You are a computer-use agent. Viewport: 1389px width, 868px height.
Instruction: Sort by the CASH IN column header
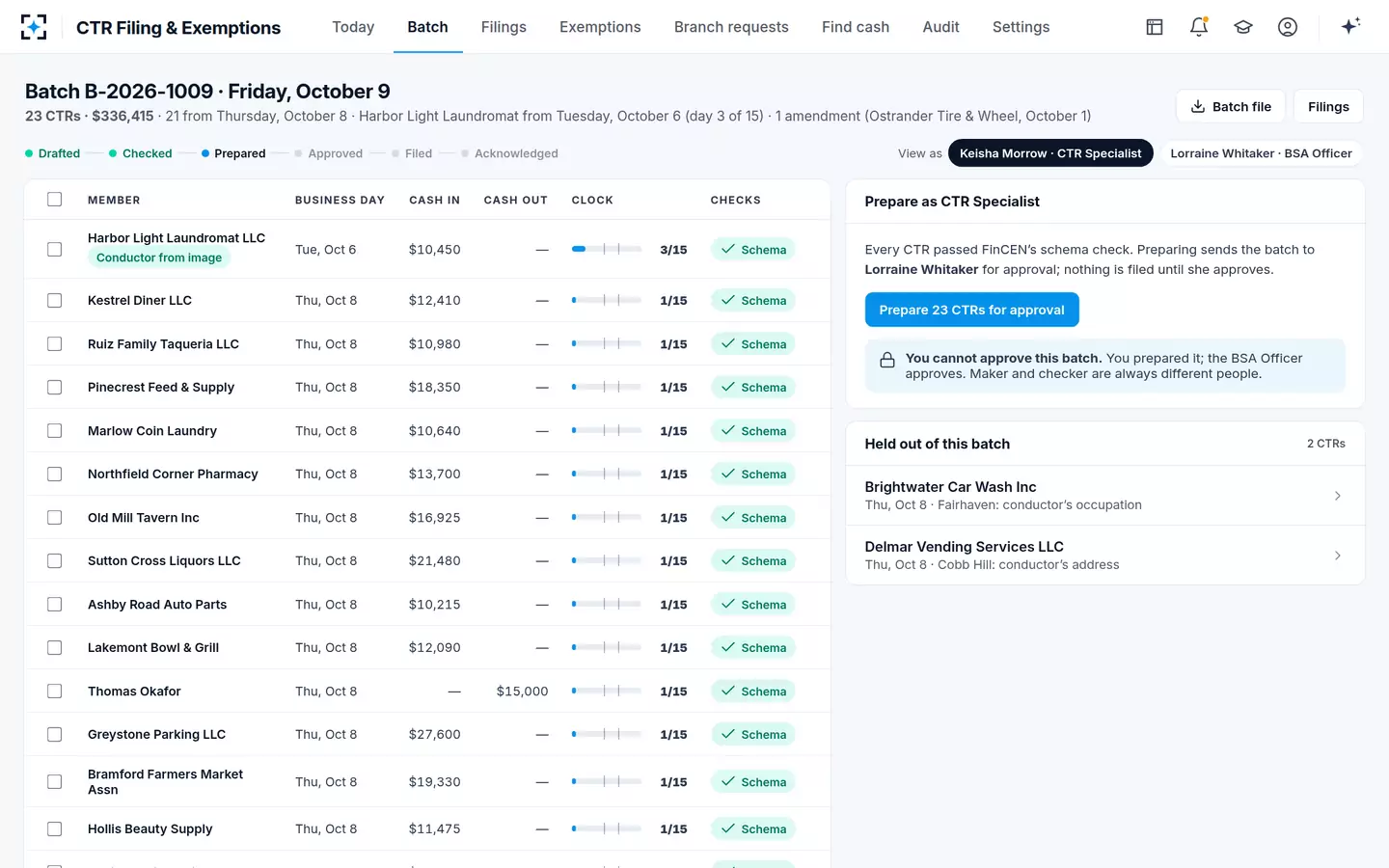pyautogui.click(x=434, y=200)
